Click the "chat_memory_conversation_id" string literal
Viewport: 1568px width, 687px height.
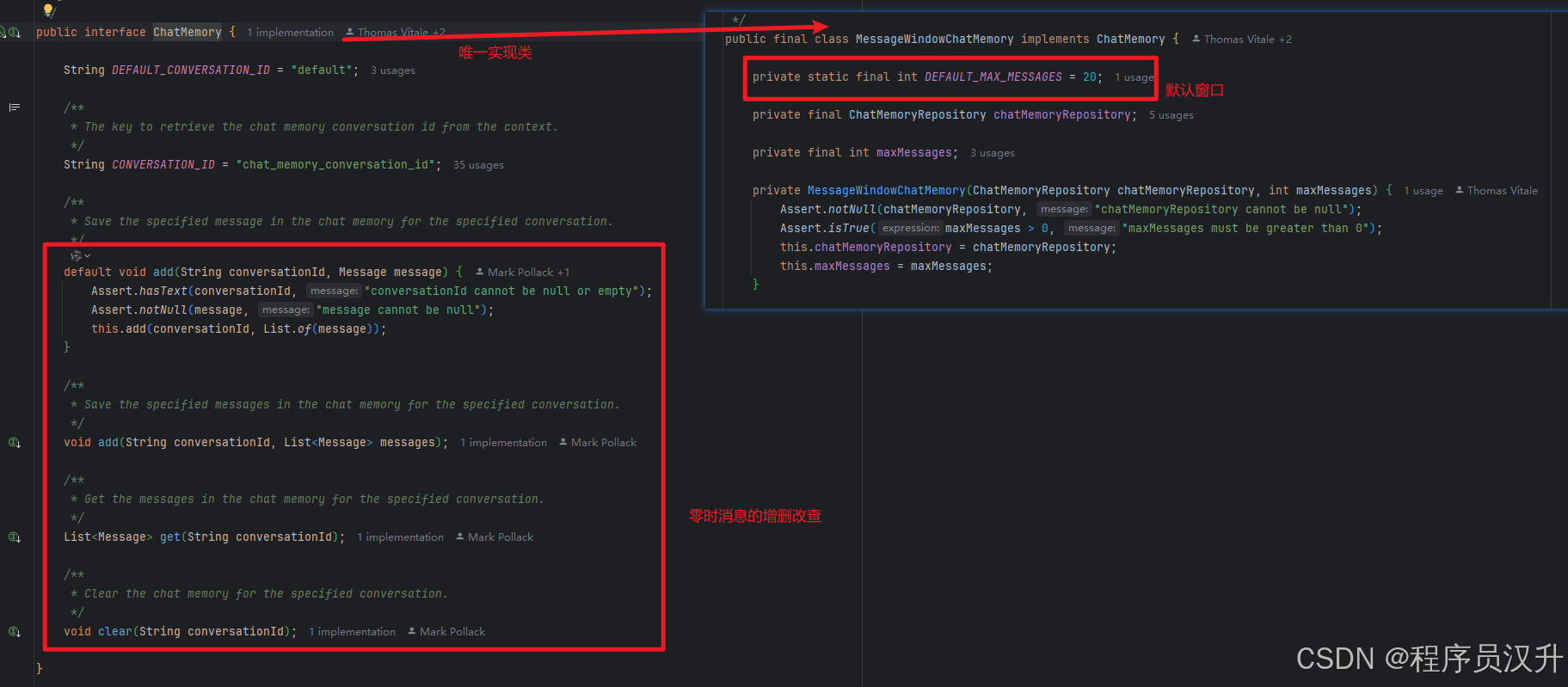click(x=335, y=165)
